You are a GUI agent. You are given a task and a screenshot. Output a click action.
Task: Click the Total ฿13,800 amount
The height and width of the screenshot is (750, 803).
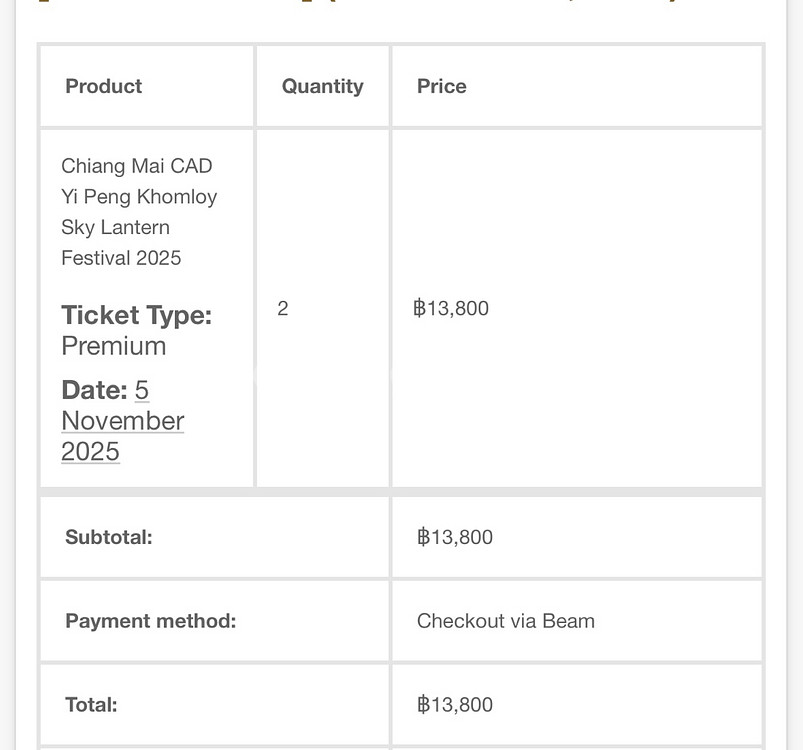[x=455, y=705]
